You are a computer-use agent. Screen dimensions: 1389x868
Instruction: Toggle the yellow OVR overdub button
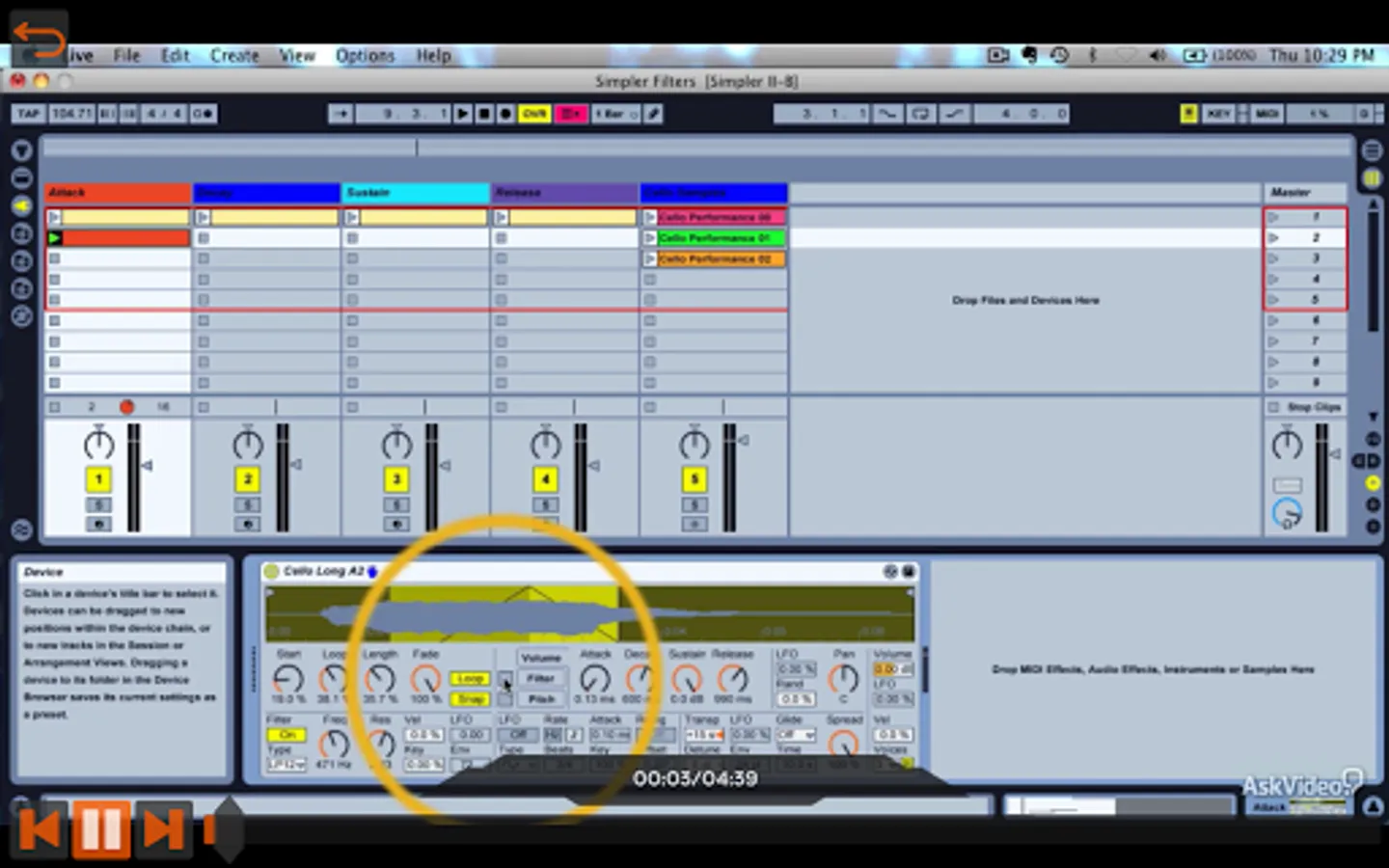[x=533, y=114]
